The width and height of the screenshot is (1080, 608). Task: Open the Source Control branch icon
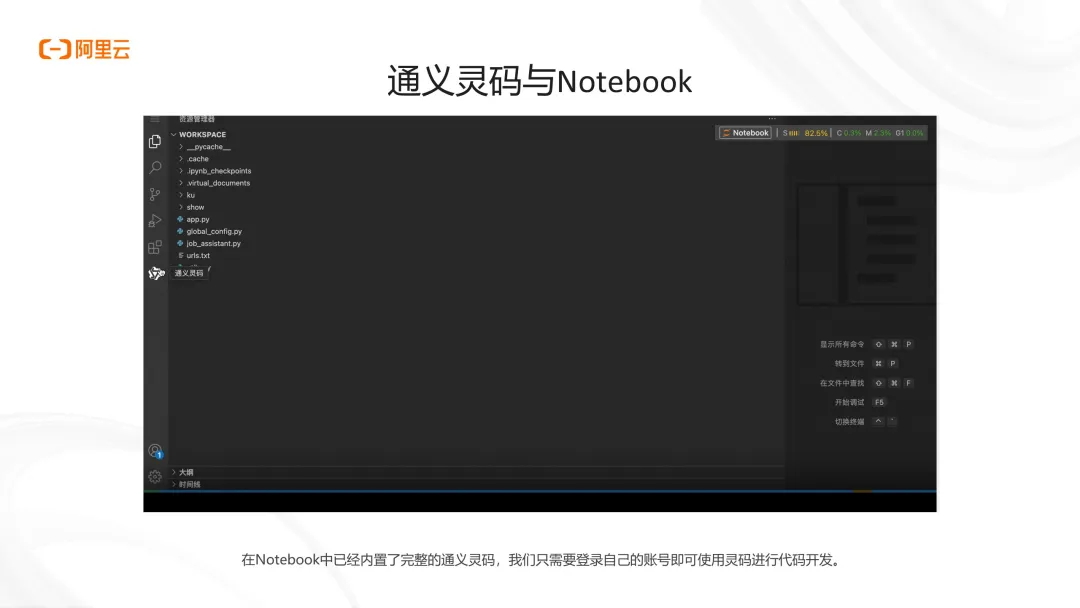pyautogui.click(x=155, y=194)
